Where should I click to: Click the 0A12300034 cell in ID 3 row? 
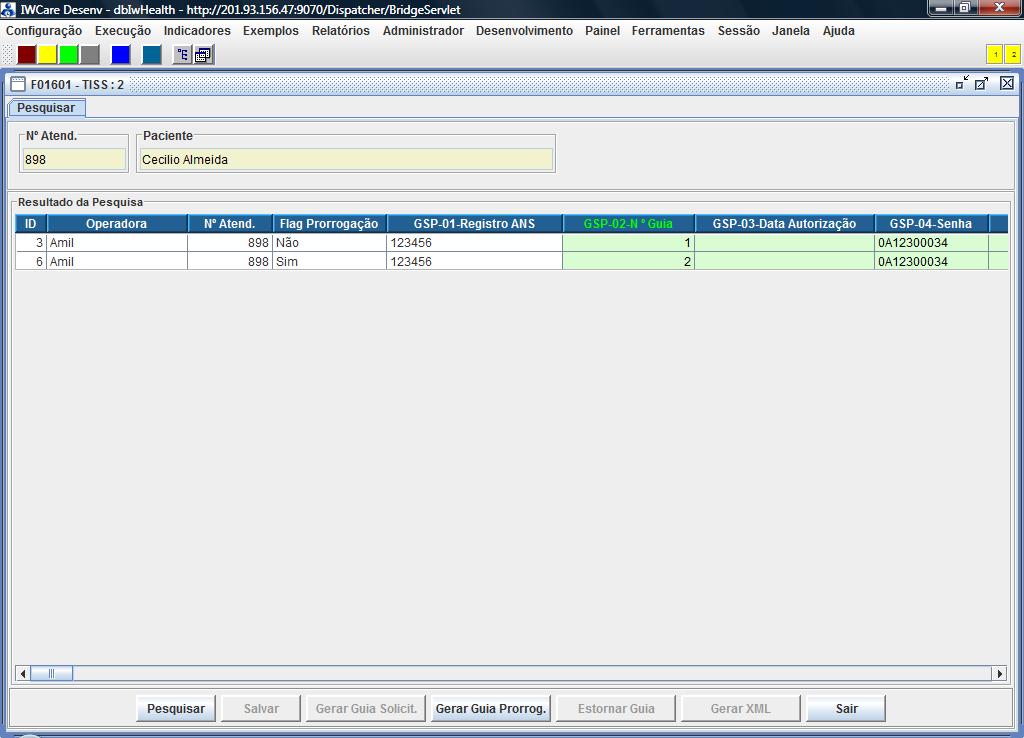(931, 242)
